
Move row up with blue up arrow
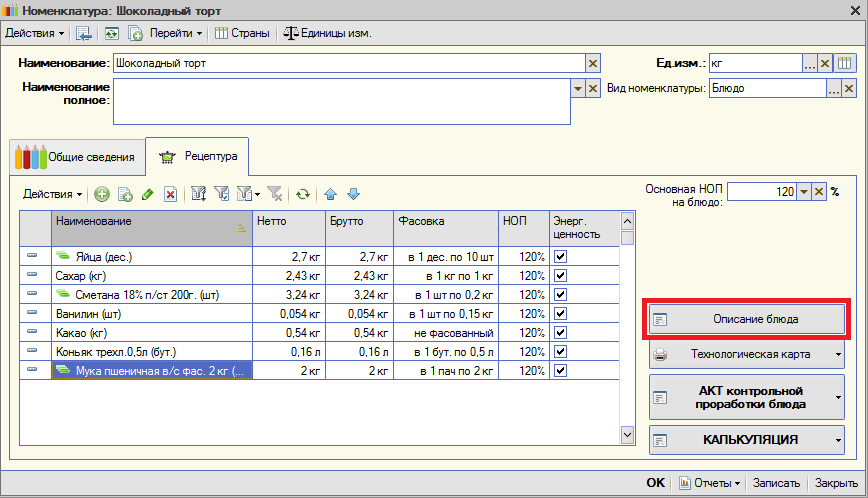tap(330, 194)
